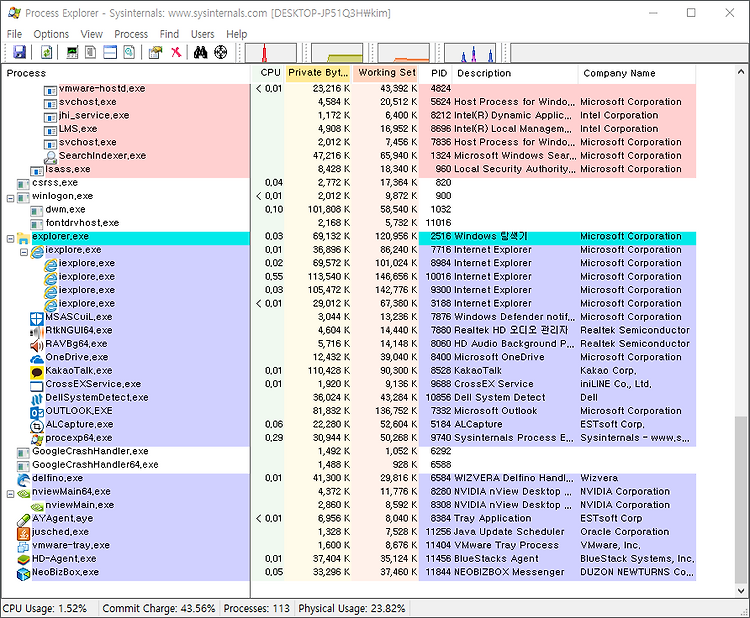Image resolution: width=750 pixels, height=618 pixels.
Task: Click the jusched.exe Java icon
Action: (23, 532)
